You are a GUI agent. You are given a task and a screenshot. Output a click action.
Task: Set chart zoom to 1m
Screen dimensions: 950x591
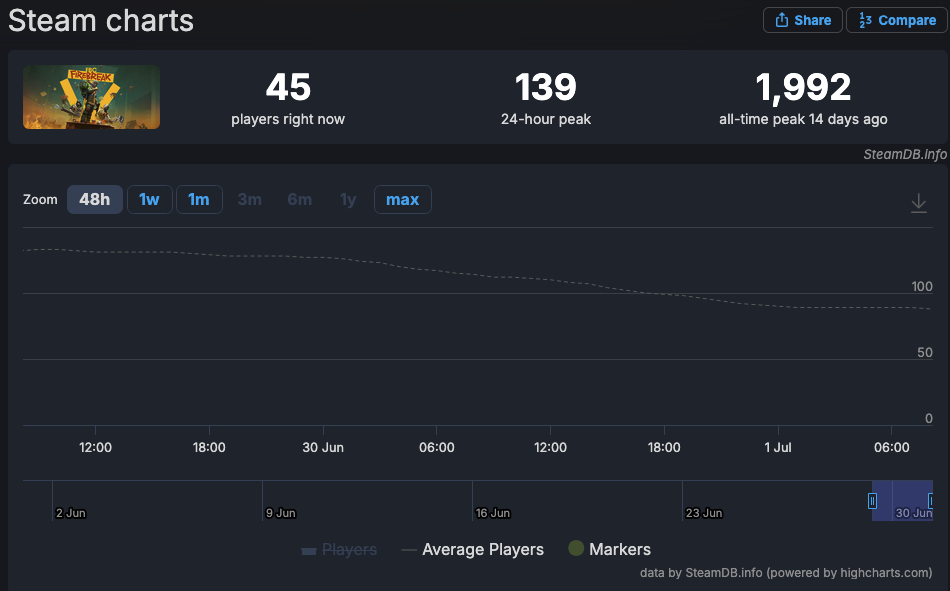199,199
